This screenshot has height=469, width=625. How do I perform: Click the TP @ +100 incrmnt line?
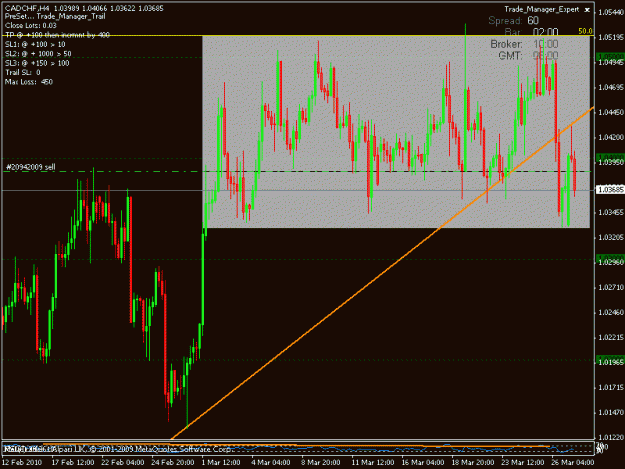[57, 35]
